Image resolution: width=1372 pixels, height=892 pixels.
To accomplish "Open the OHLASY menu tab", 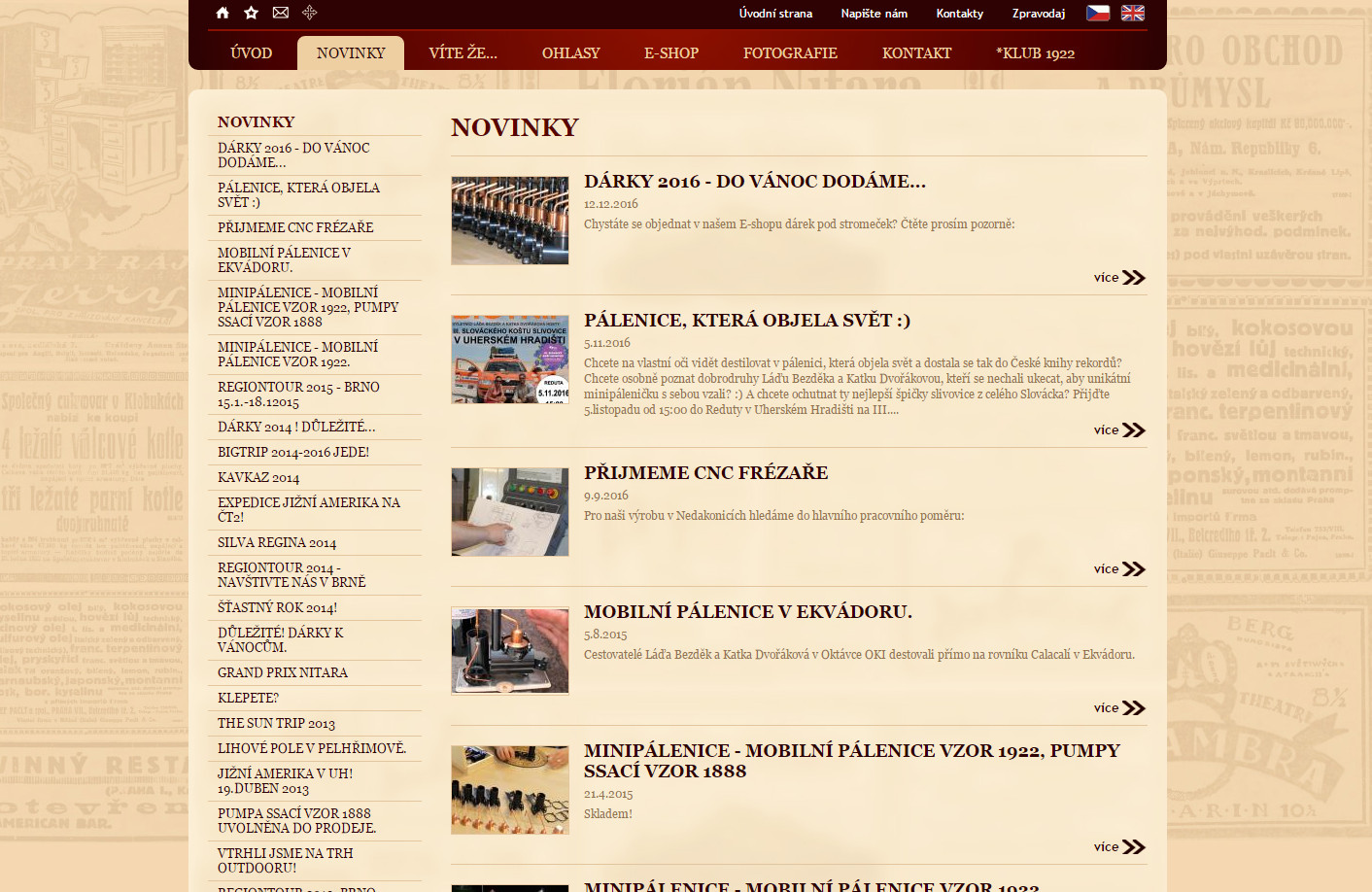I will tap(571, 53).
